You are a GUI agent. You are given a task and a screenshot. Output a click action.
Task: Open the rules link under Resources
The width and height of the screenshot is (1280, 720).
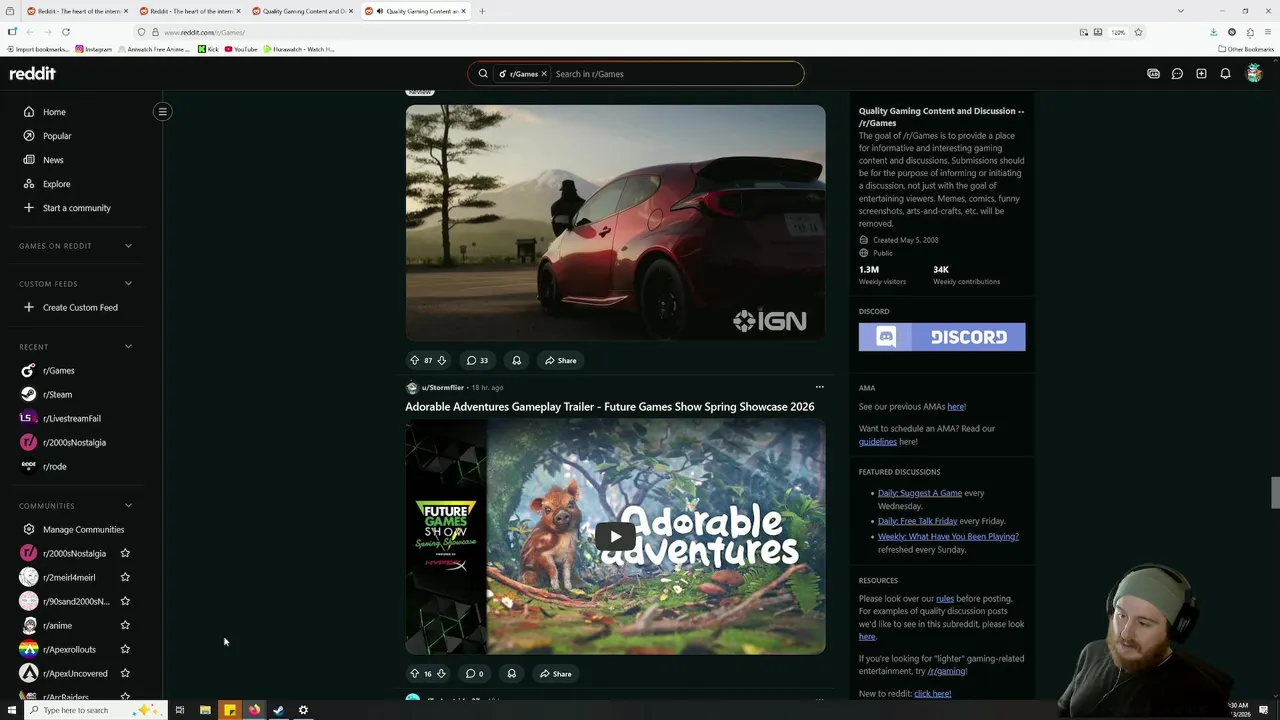(x=945, y=598)
